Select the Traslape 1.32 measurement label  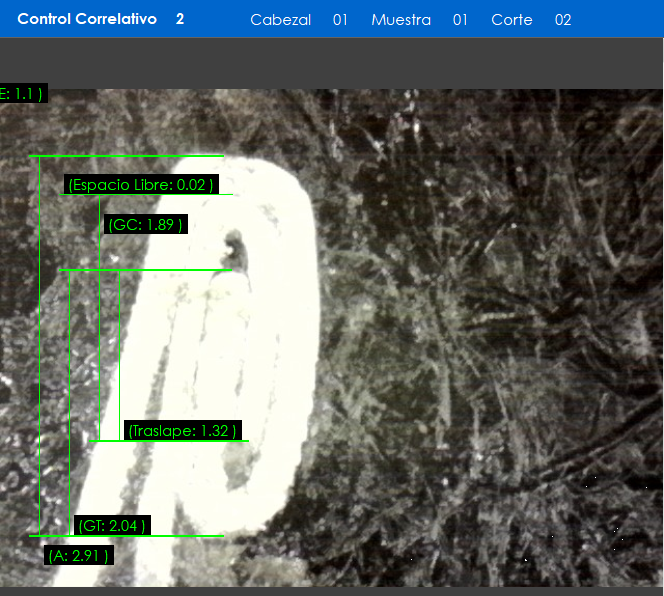(183, 431)
